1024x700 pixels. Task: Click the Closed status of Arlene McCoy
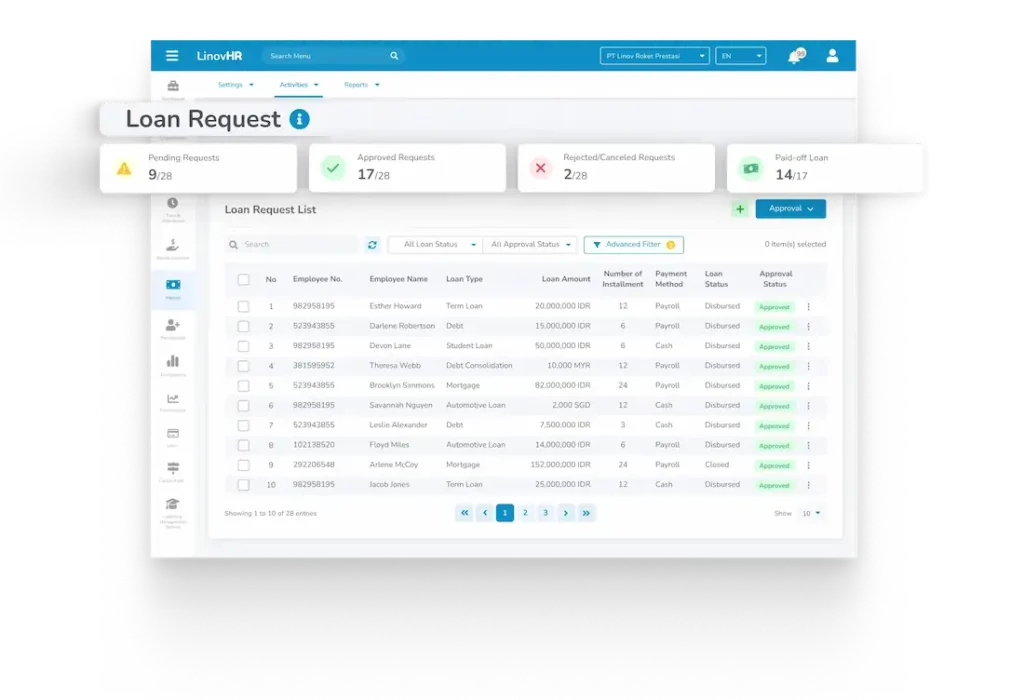click(x=716, y=465)
